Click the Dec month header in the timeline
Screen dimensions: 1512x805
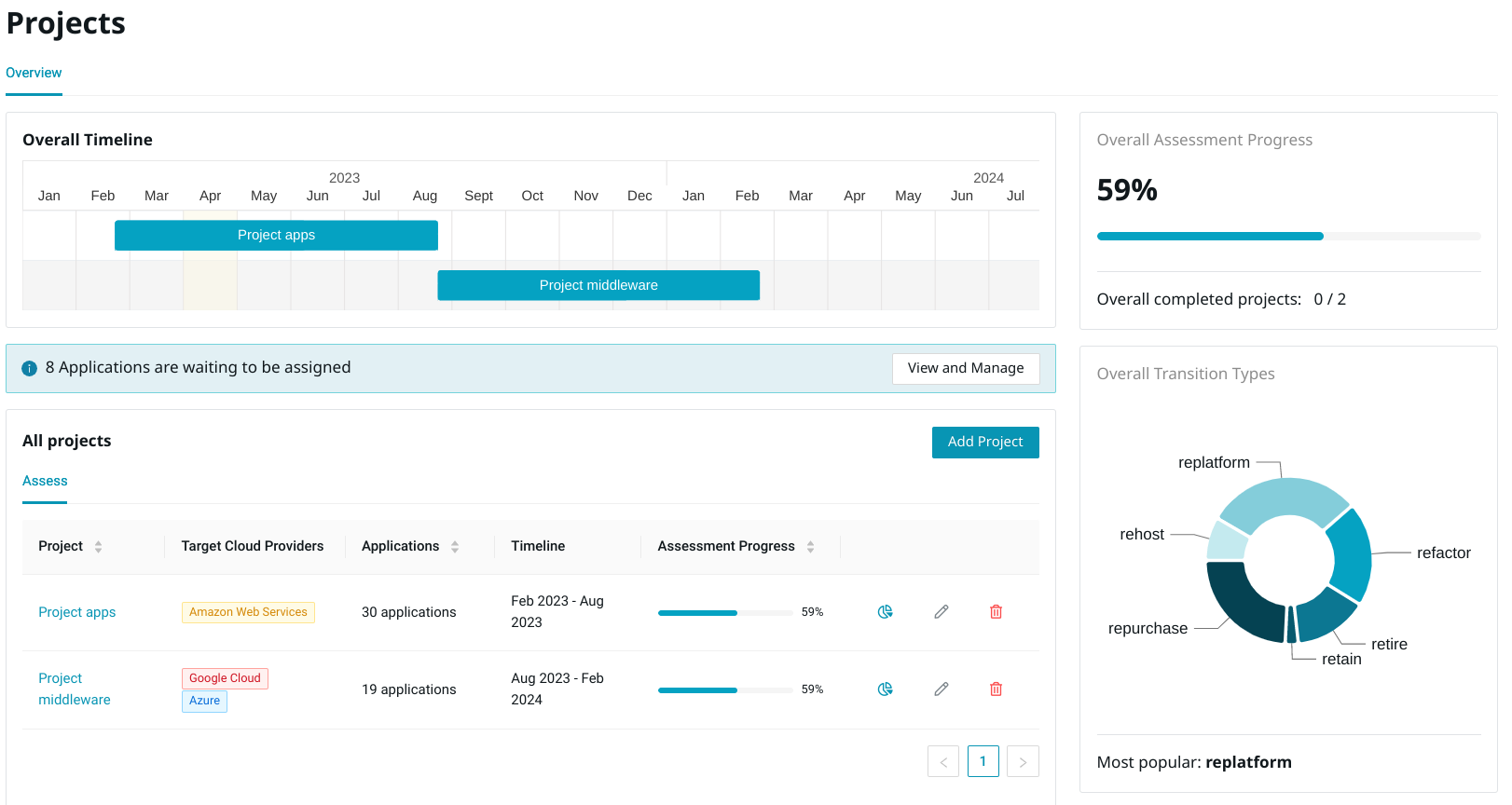tap(639, 196)
